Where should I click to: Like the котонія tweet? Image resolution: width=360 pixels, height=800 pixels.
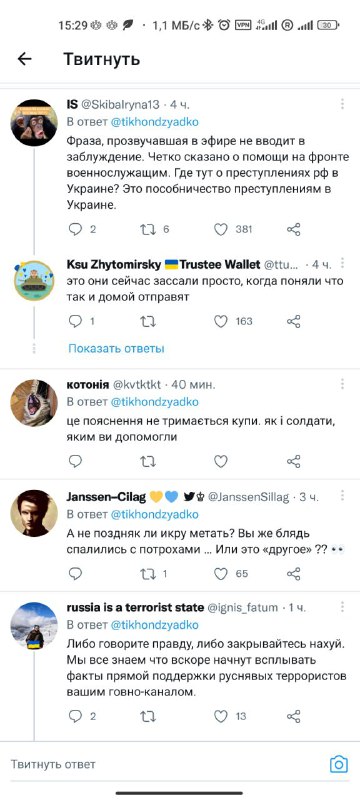[220, 462]
